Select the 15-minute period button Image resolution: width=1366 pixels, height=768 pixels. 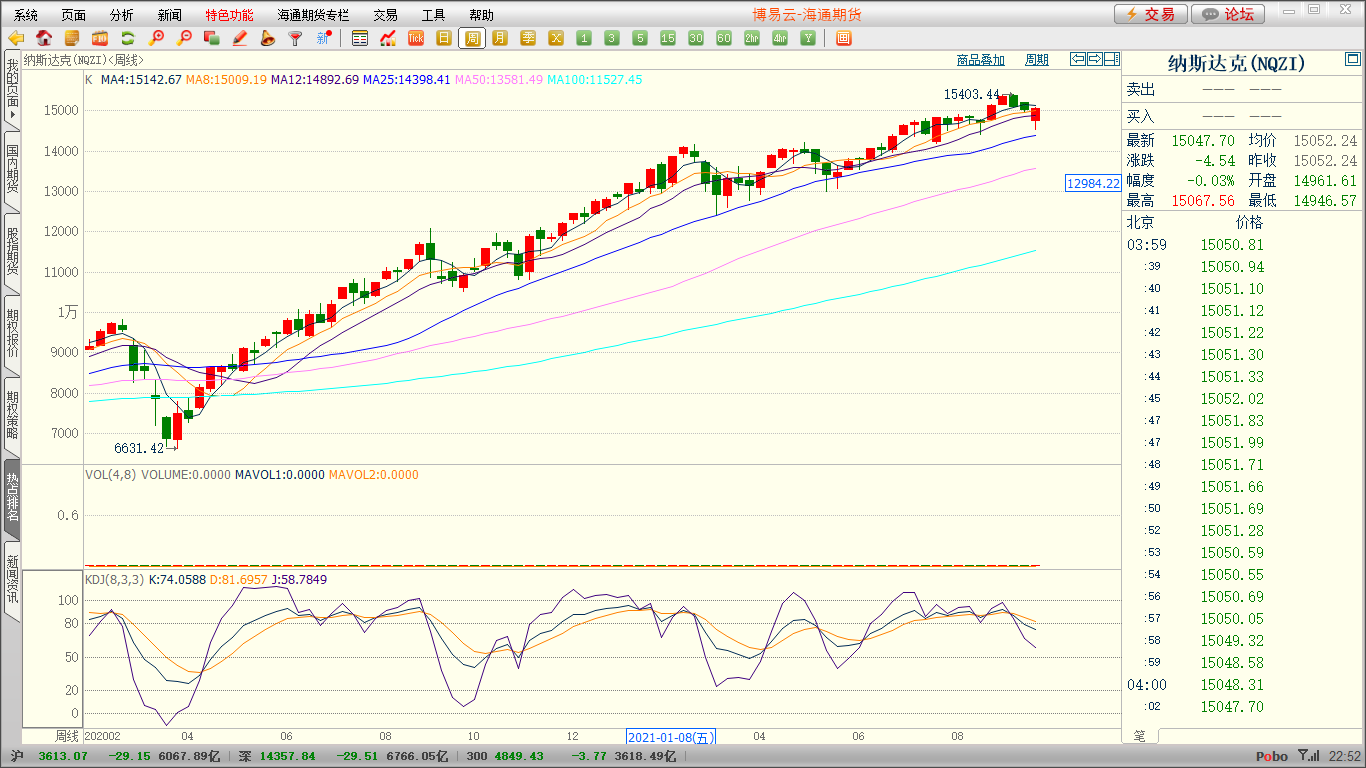tap(668, 38)
